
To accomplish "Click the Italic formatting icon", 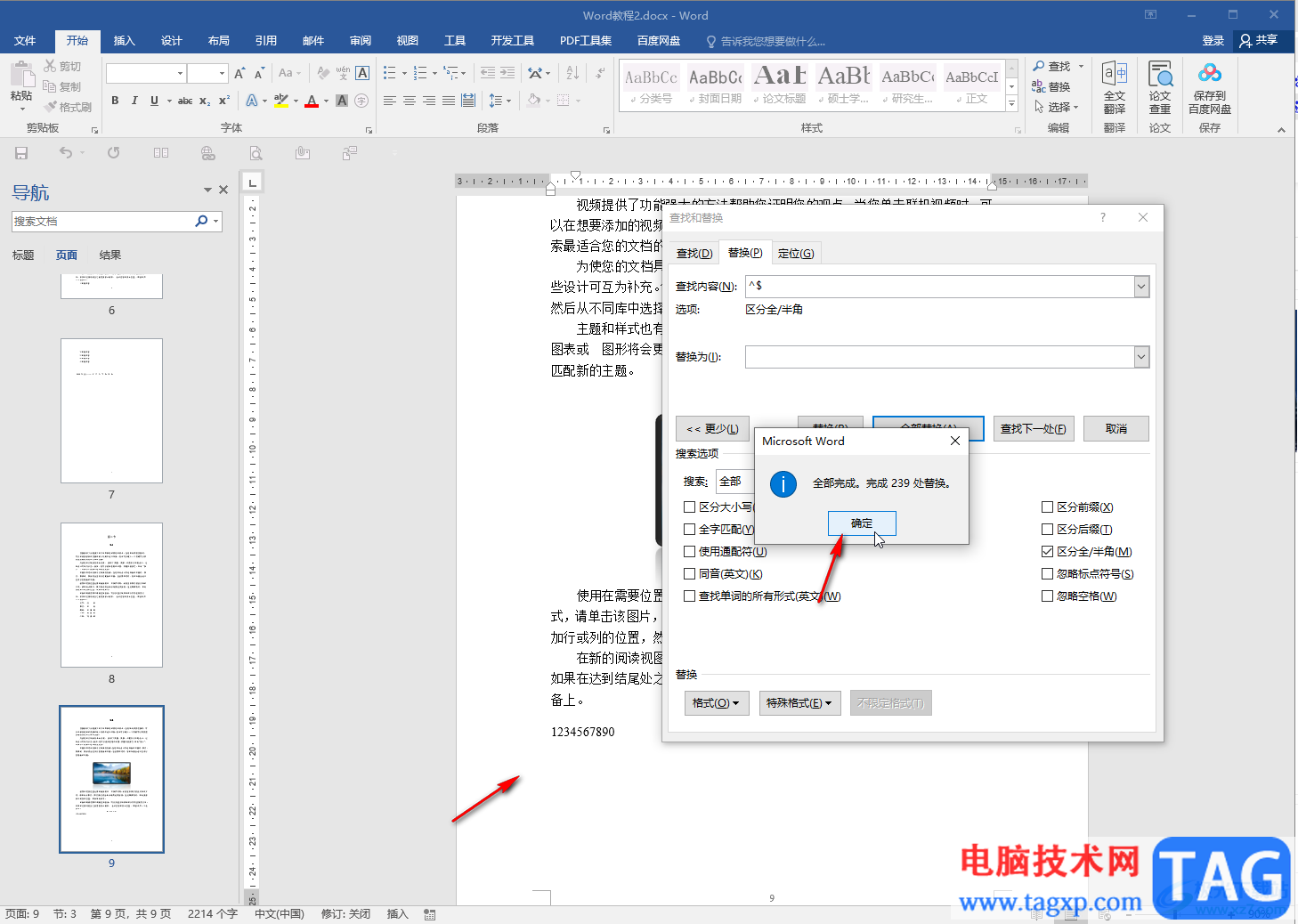I will click(x=134, y=101).
